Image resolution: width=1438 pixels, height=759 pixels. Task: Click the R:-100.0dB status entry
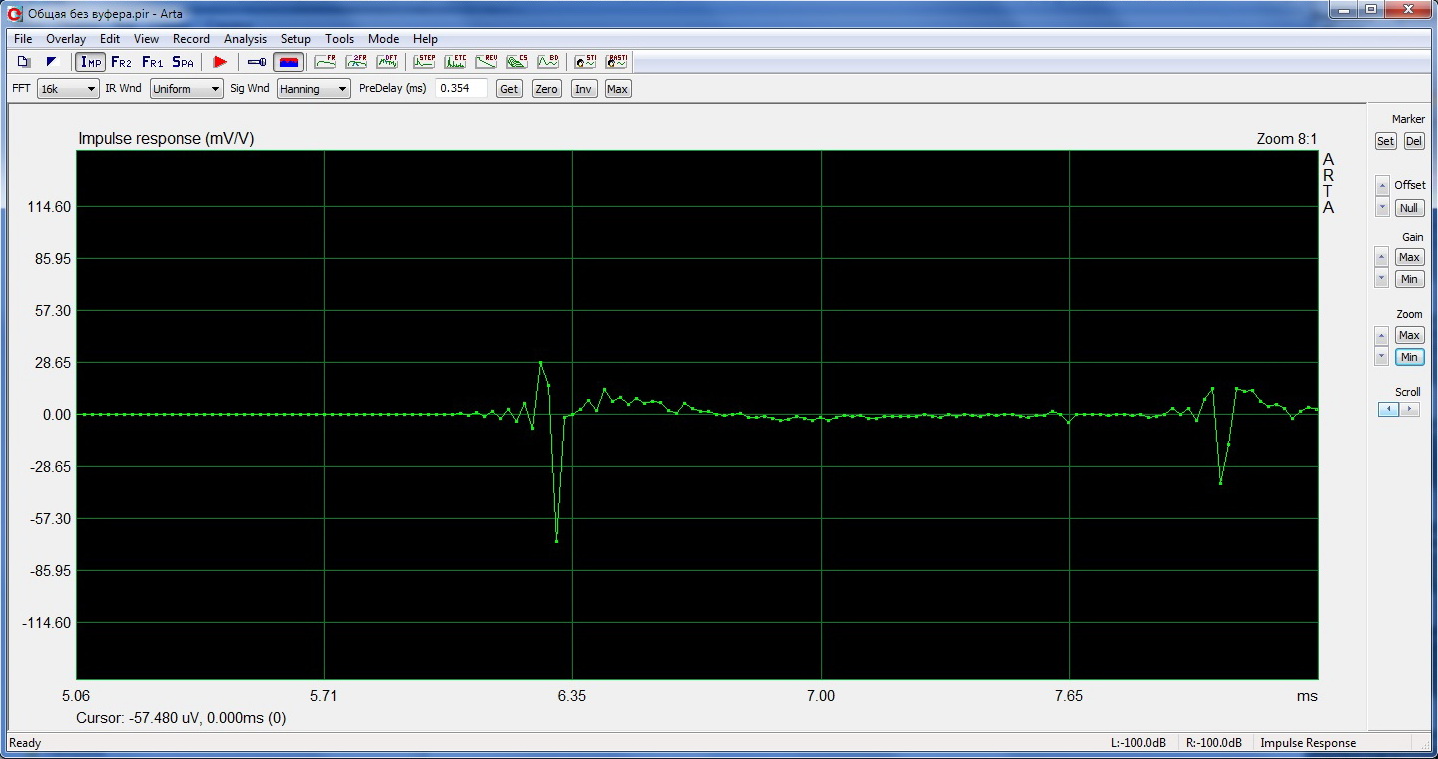pos(1214,743)
